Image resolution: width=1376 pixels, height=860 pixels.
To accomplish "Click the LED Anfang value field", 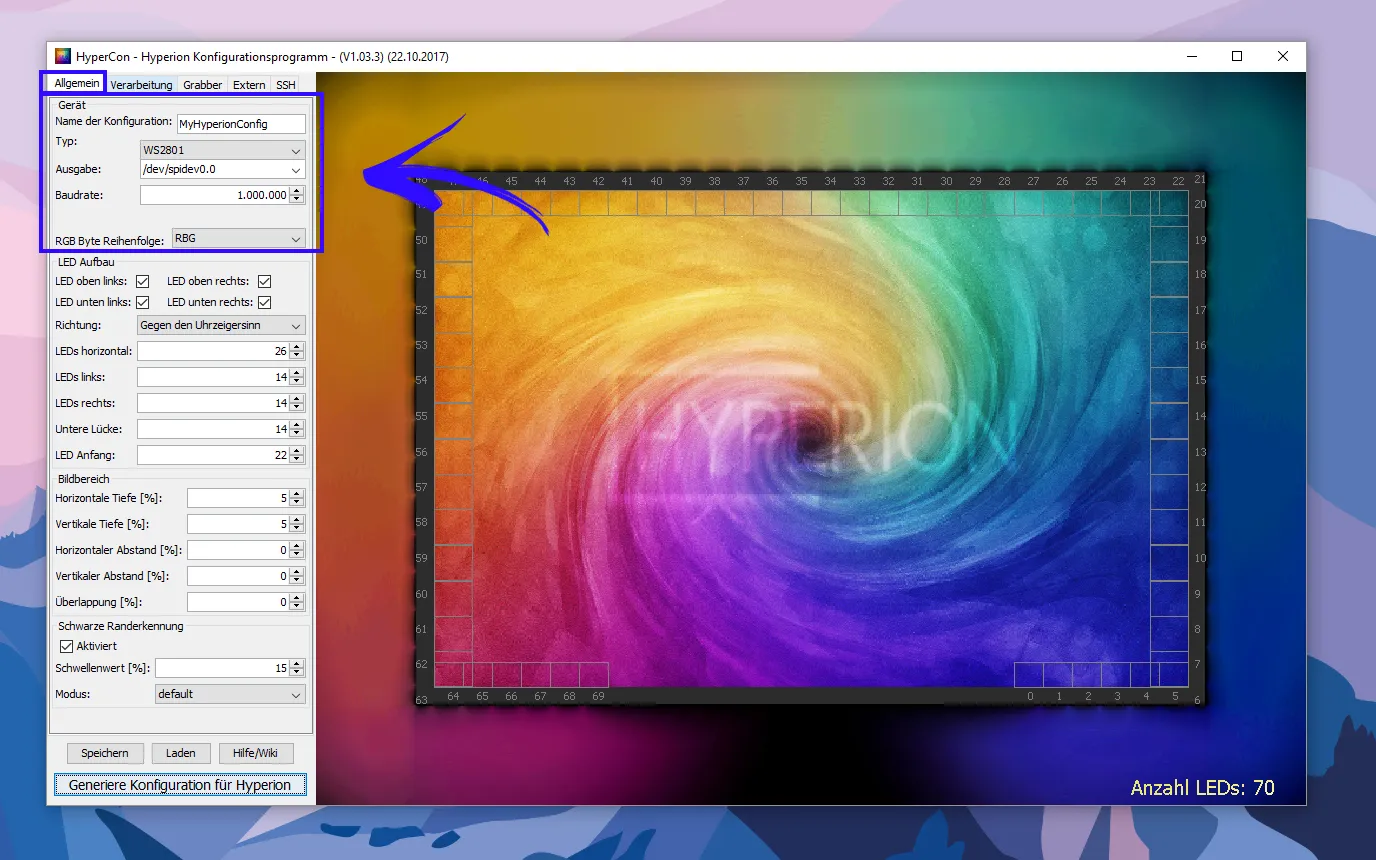I will pos(213,455).
